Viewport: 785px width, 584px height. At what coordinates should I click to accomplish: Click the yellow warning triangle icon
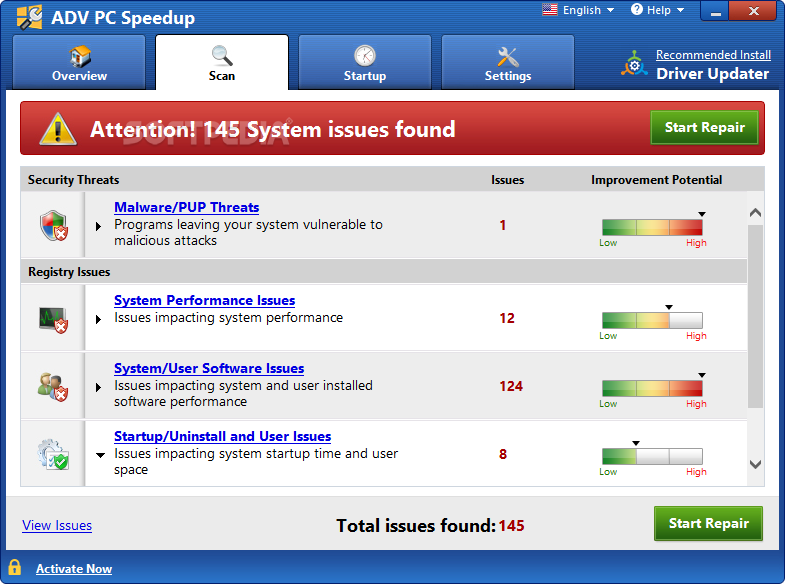[58, 129]
